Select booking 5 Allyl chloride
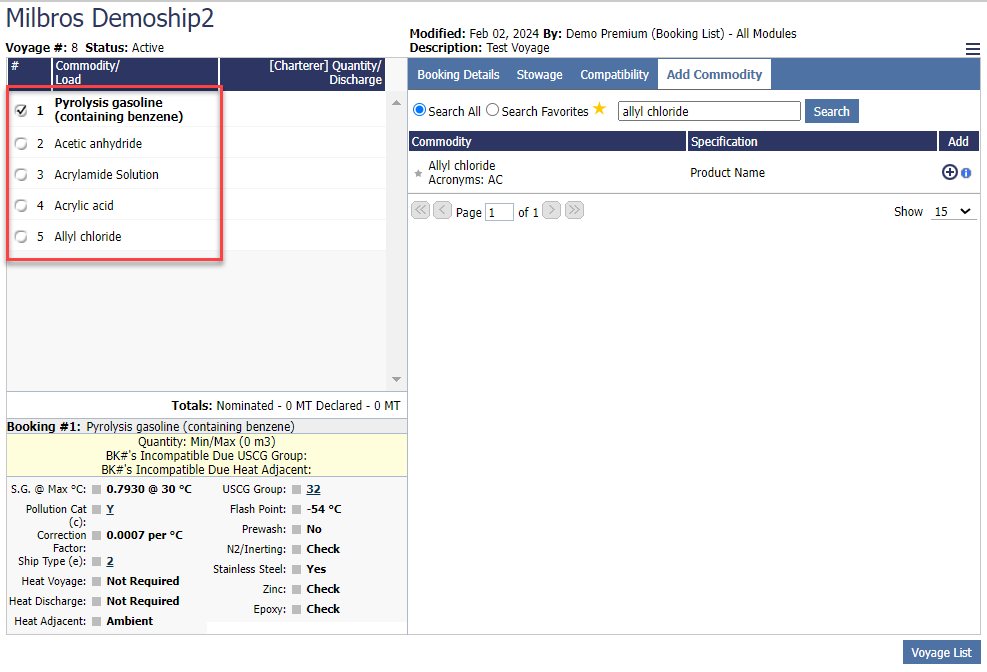This screenshot has width=987, height=672. pos(21,237)
